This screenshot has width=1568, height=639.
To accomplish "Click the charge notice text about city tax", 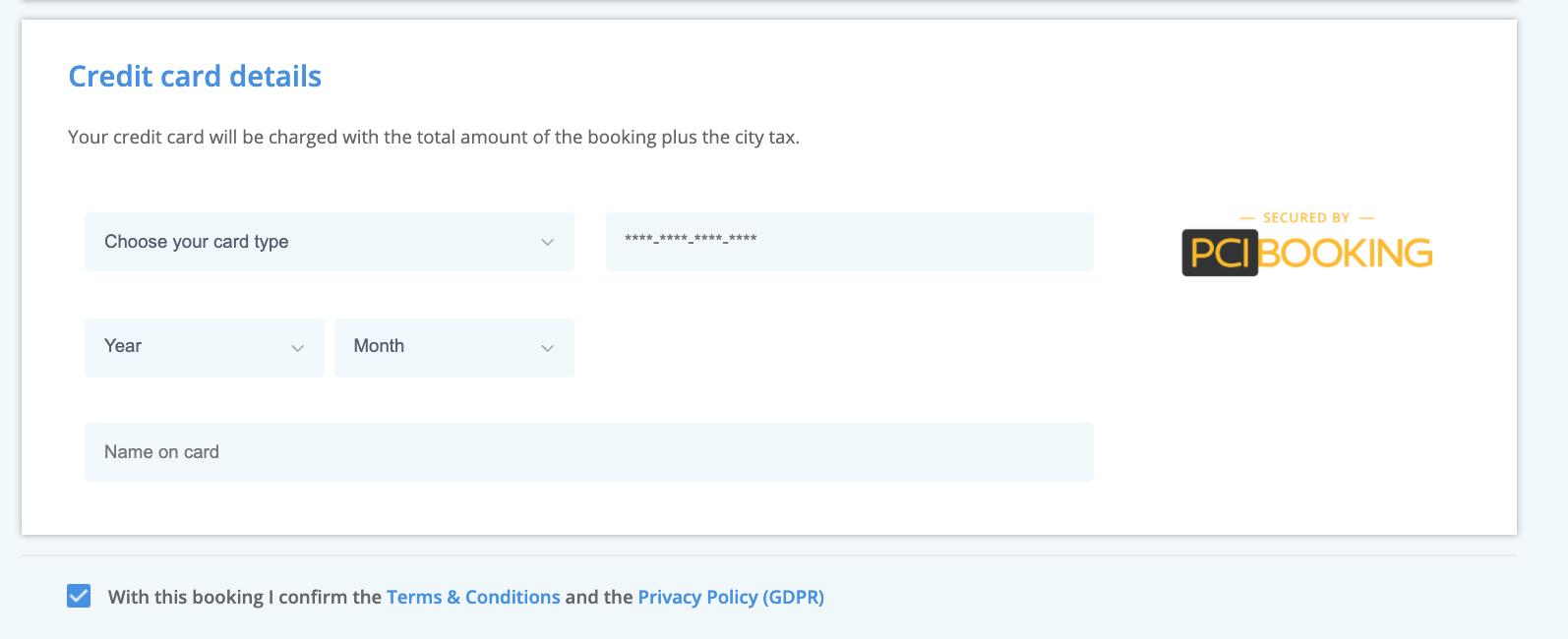I will pyautogui.click(x=433, y=137).
